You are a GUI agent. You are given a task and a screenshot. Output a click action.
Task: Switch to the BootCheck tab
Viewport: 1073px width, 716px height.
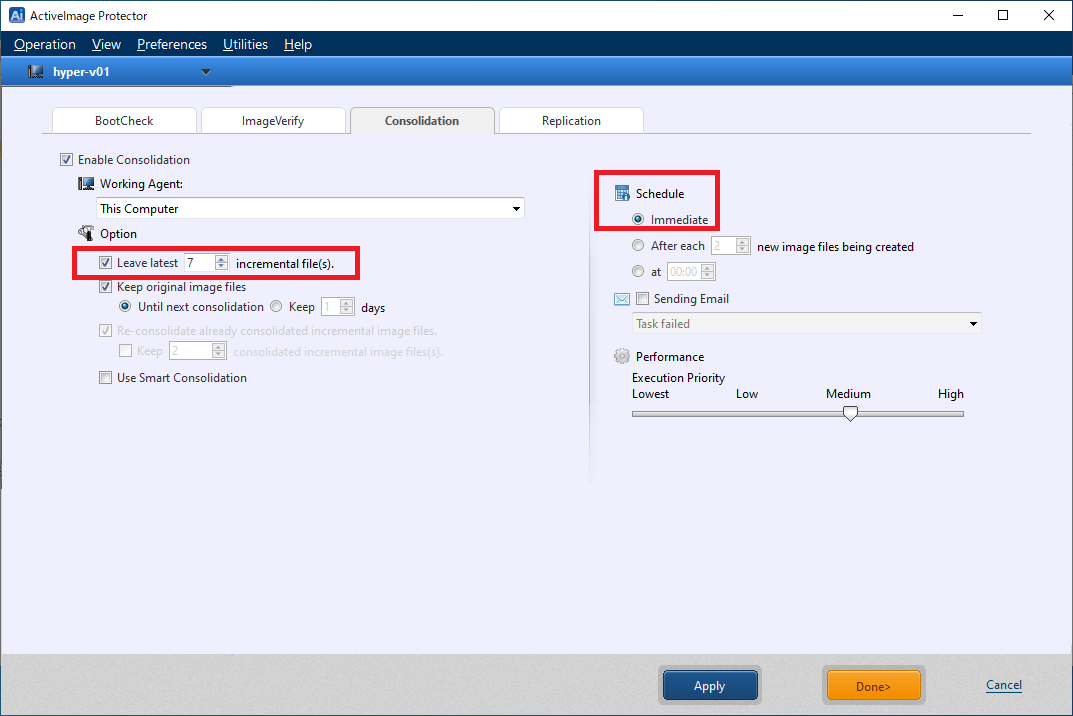click(125, 120)
